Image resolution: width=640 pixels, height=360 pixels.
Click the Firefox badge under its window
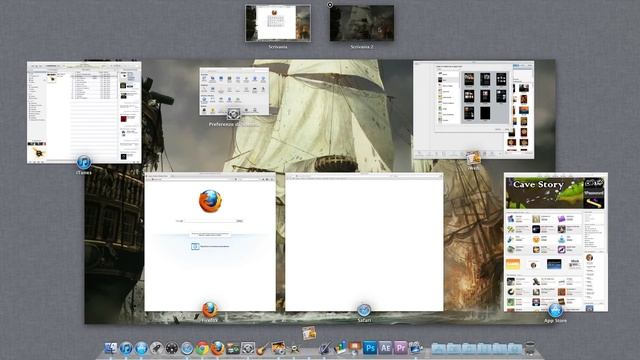[x=209, y=310]
